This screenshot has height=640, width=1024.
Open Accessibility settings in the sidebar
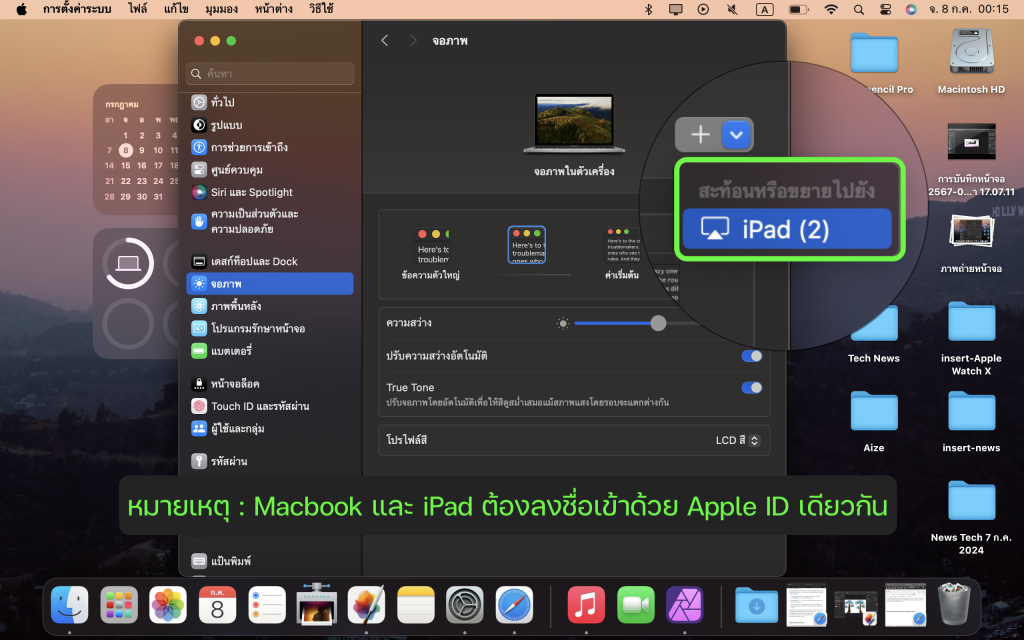[248, 147]
